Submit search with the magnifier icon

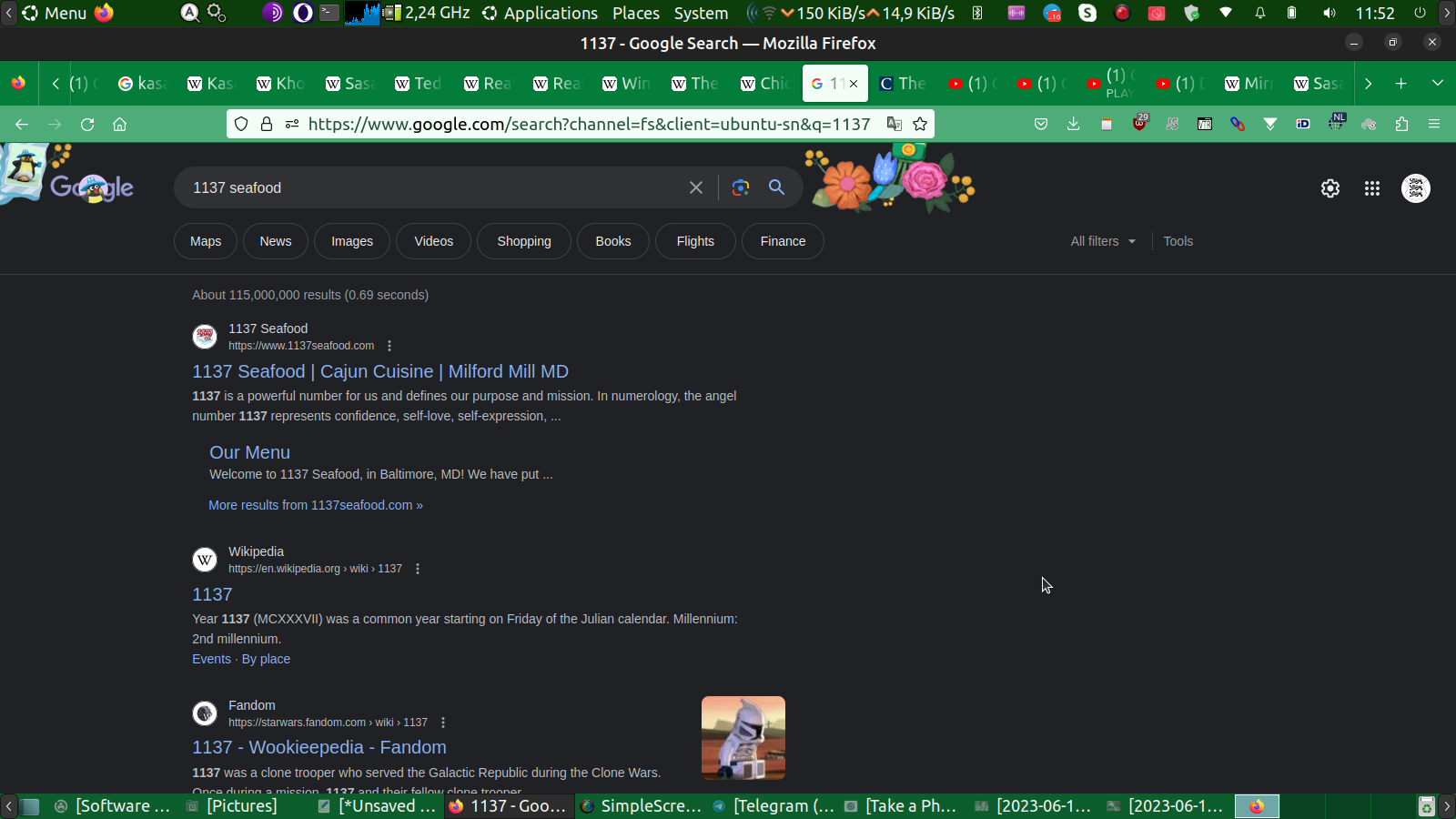[x=776, y=187]
